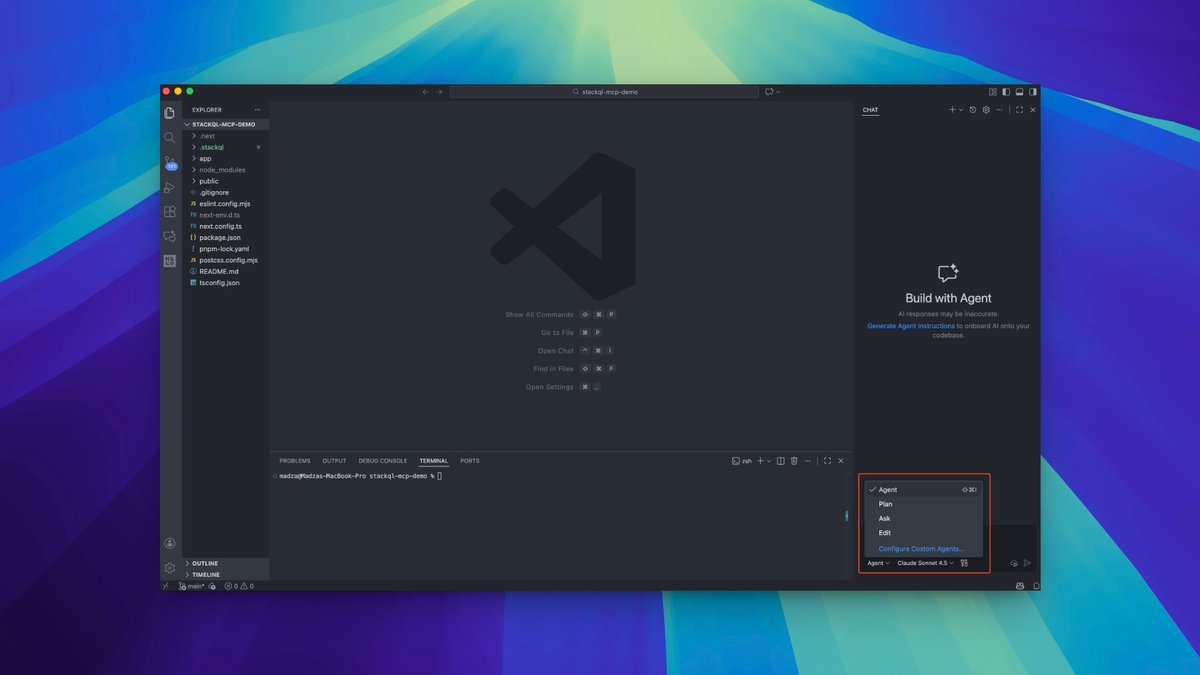This screenshot has width=1200, height=675.
Task: Open new chat dropdown arrow
Action: 961,110
